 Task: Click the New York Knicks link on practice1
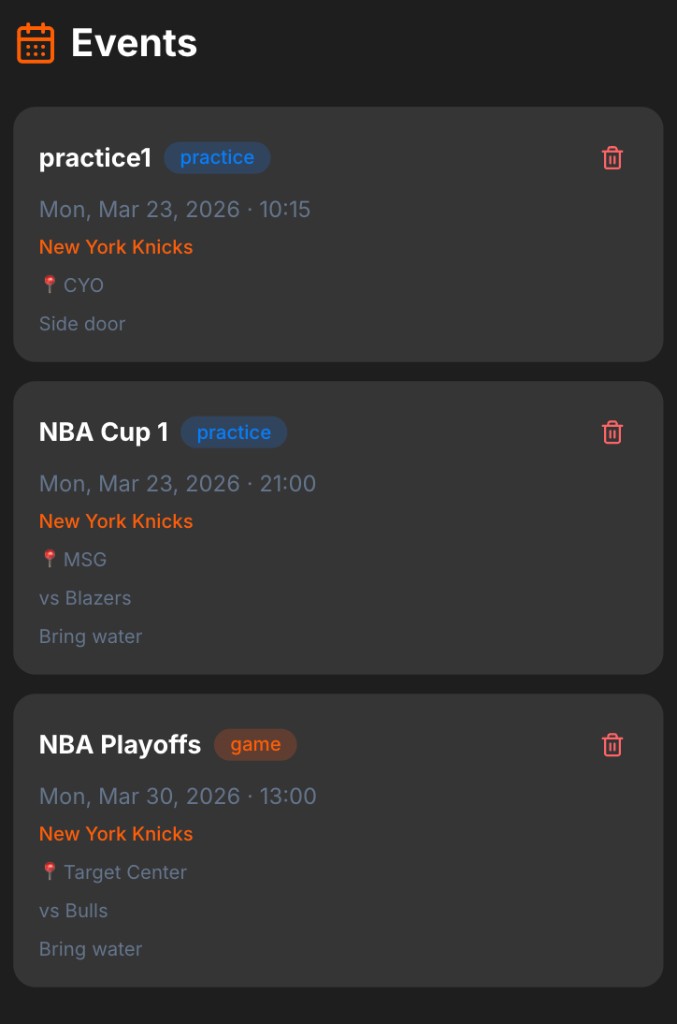115,247
